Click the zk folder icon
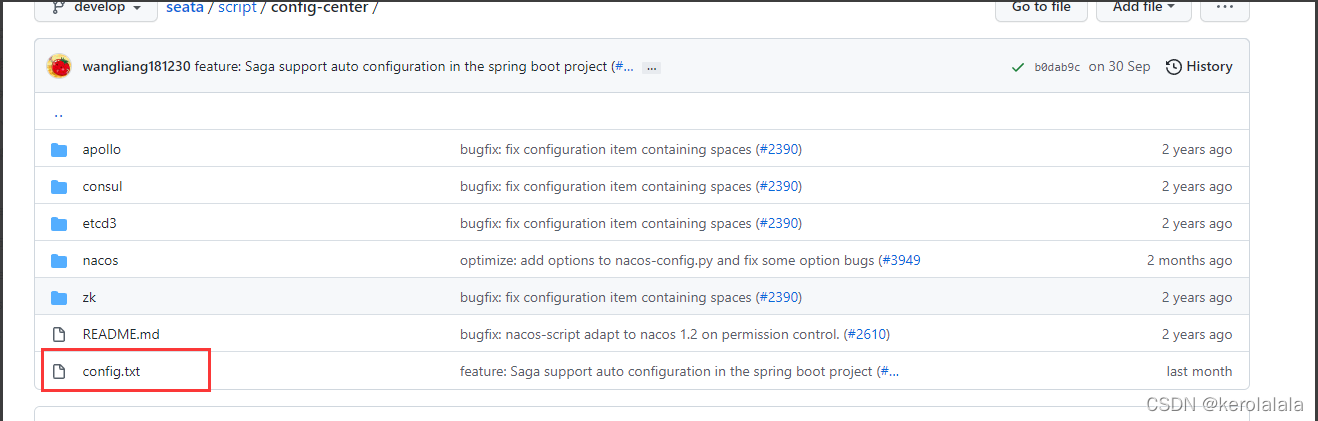The width and height of the screenshot is (1318, 421). point(60,298)
